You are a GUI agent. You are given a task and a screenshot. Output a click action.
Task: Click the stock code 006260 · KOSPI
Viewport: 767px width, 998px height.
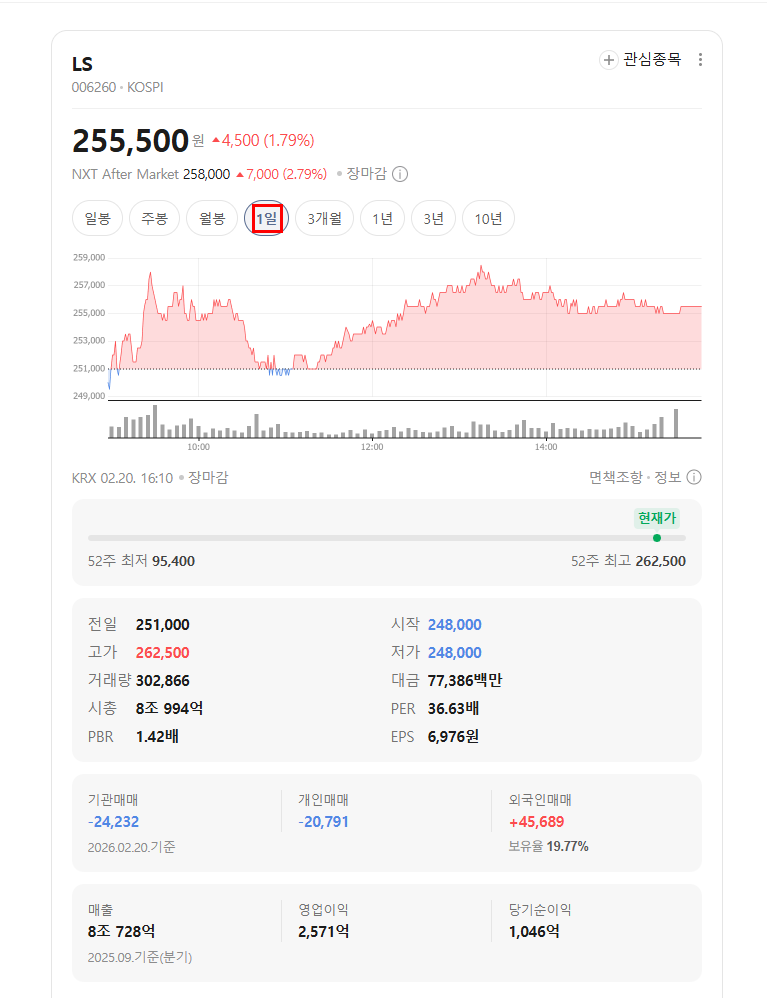point(118,87)
